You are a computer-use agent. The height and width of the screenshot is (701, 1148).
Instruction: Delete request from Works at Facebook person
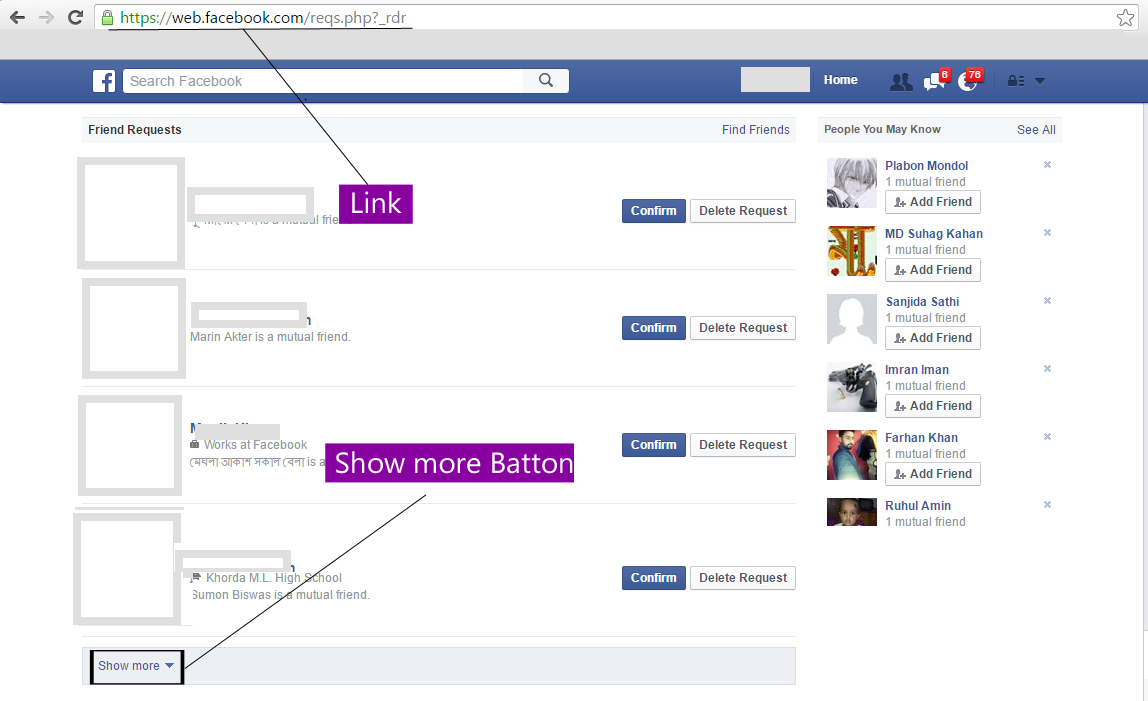(742, 445)
